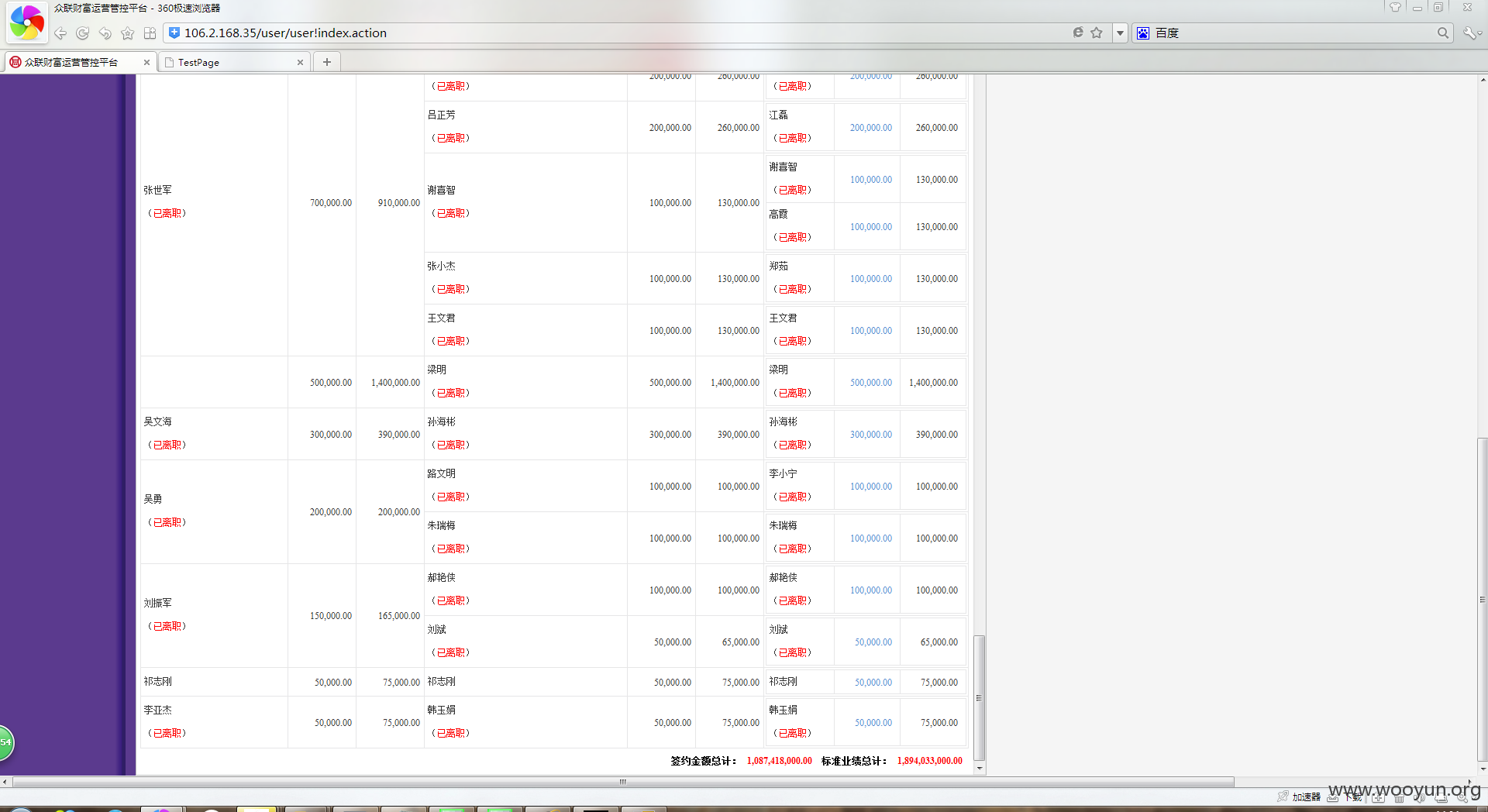The image size is (1488, 812).
Task: Click the name 李亚杰 in first column
Action: click(x=157, y=710)
